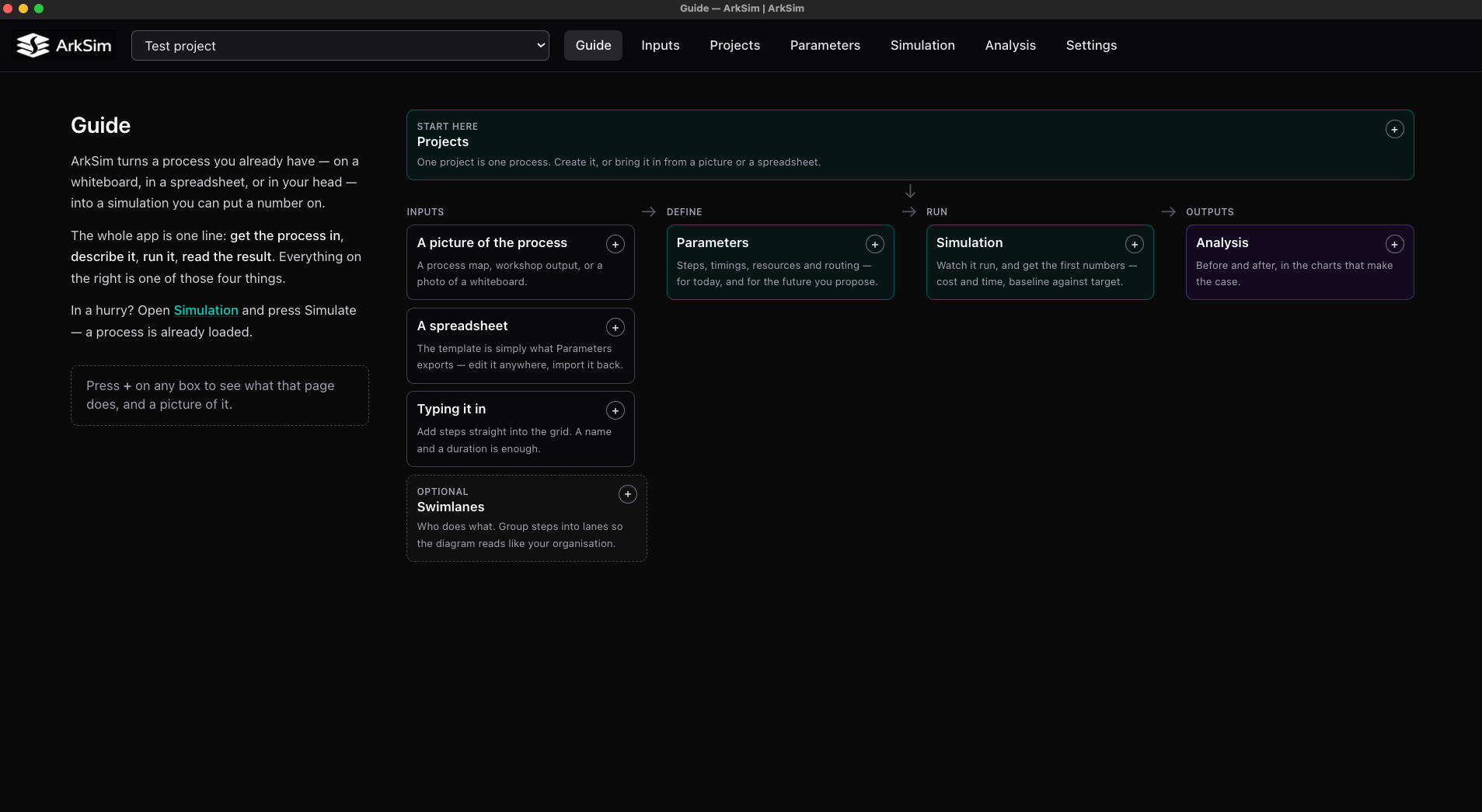The height and width of the screenshot is (812, 1482).
Task: Click the 'Guide' page heading
Action: [101, 125]
